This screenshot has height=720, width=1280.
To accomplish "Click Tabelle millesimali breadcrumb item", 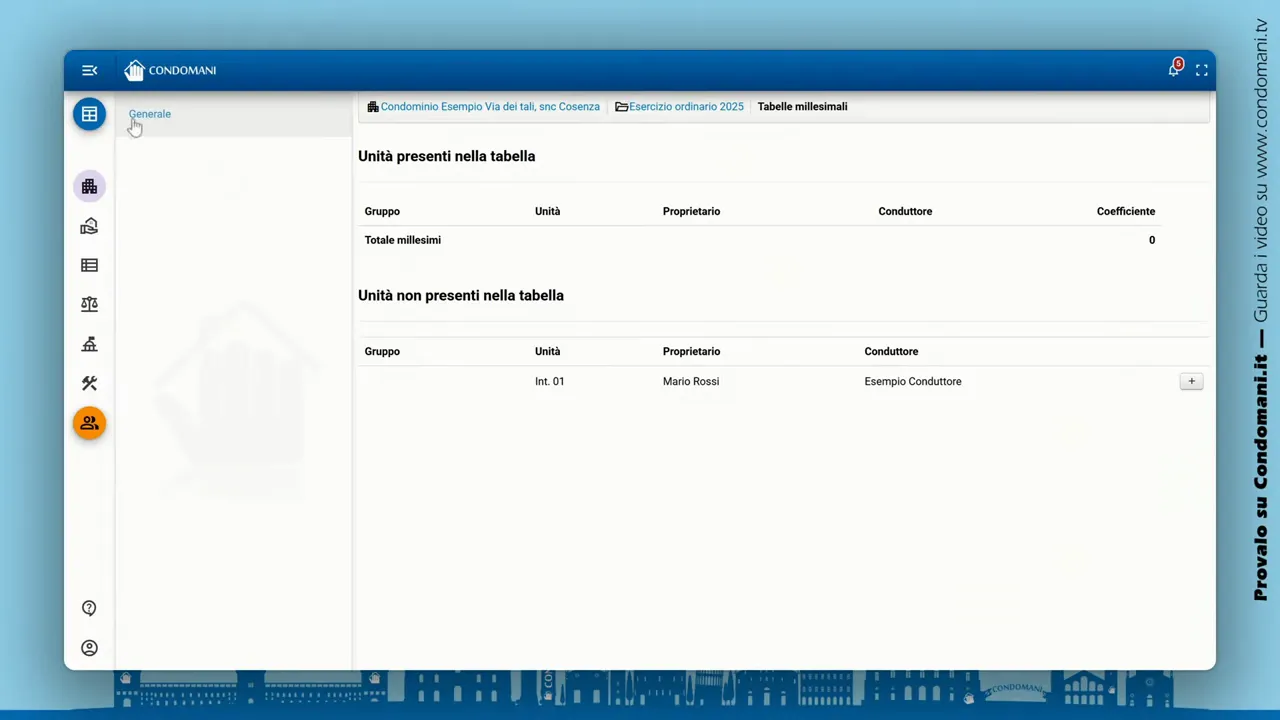I will 802,106.
